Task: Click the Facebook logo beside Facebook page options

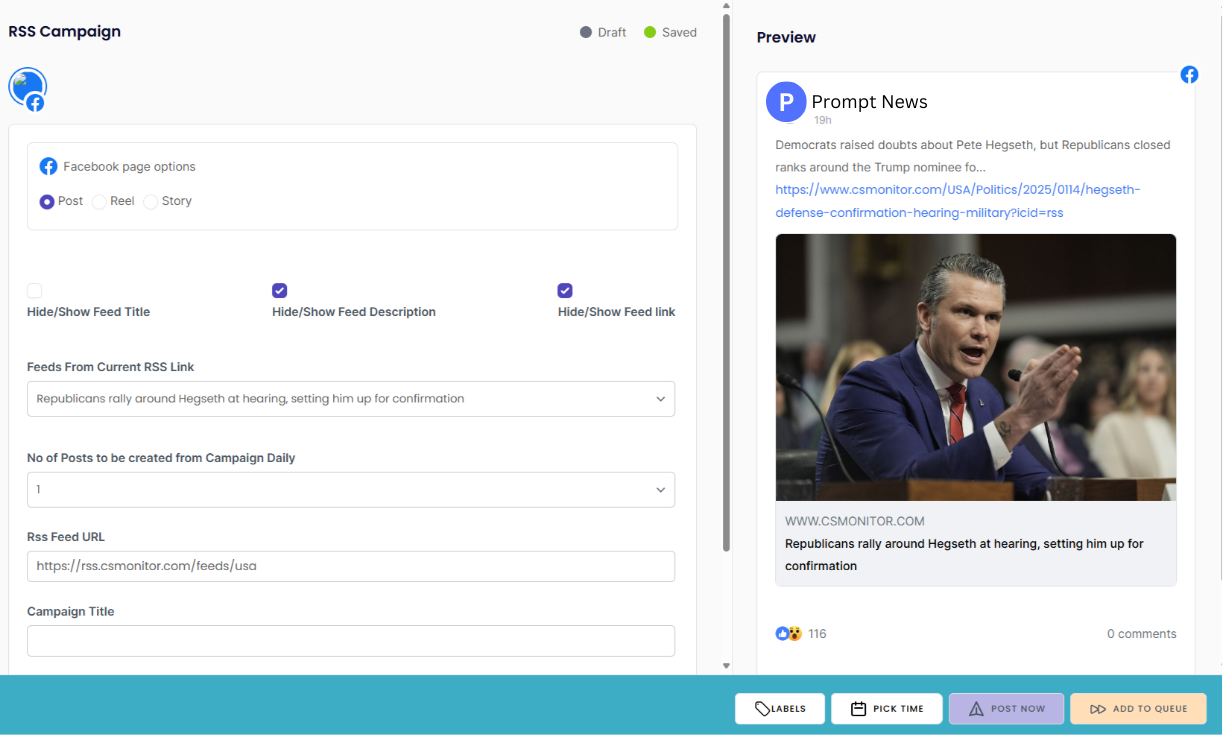Action: pos(48,166)
